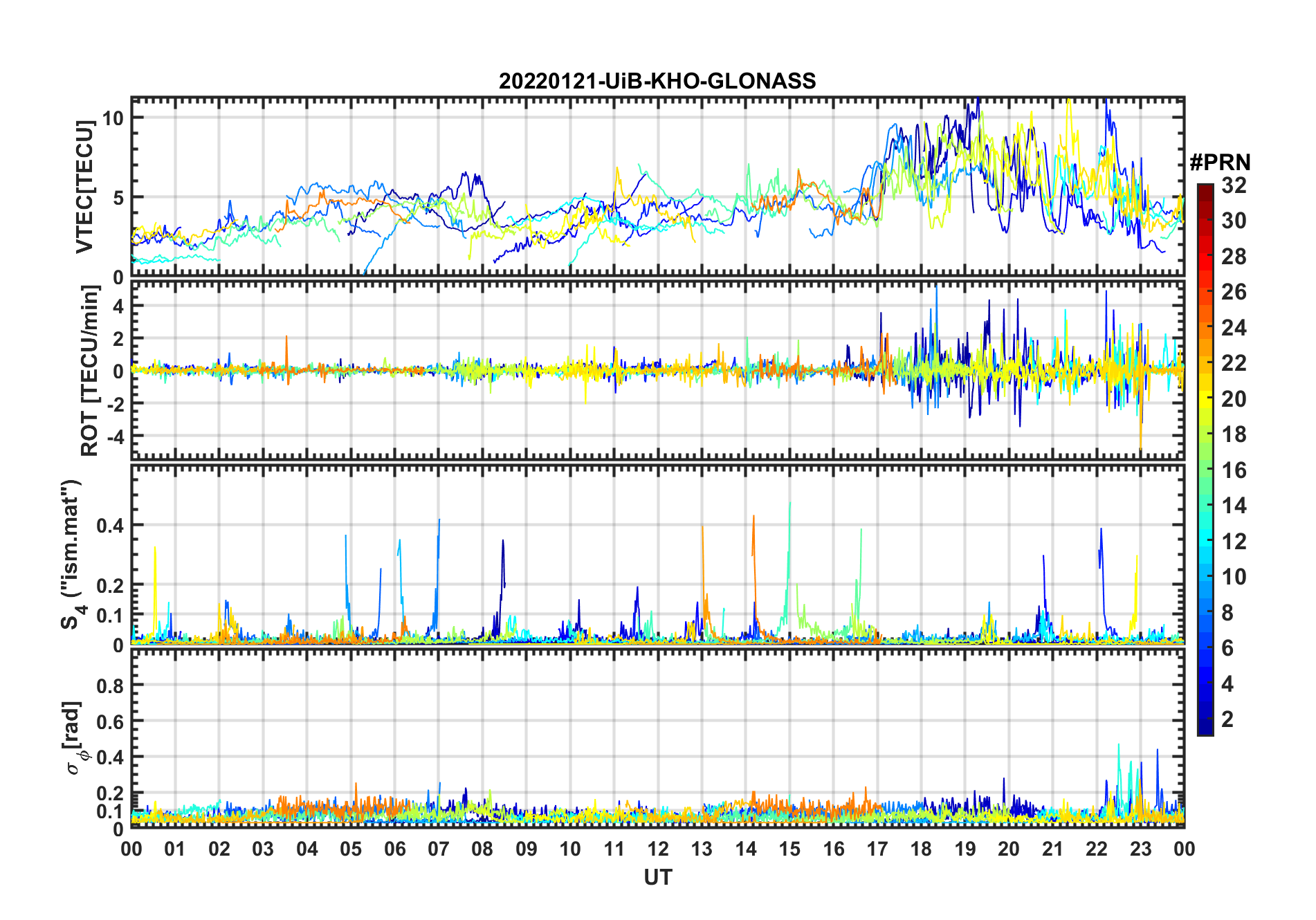1316x920 pixels.
Task: Select the 07 hour tick on UT axis
Action: coord(439,849)
